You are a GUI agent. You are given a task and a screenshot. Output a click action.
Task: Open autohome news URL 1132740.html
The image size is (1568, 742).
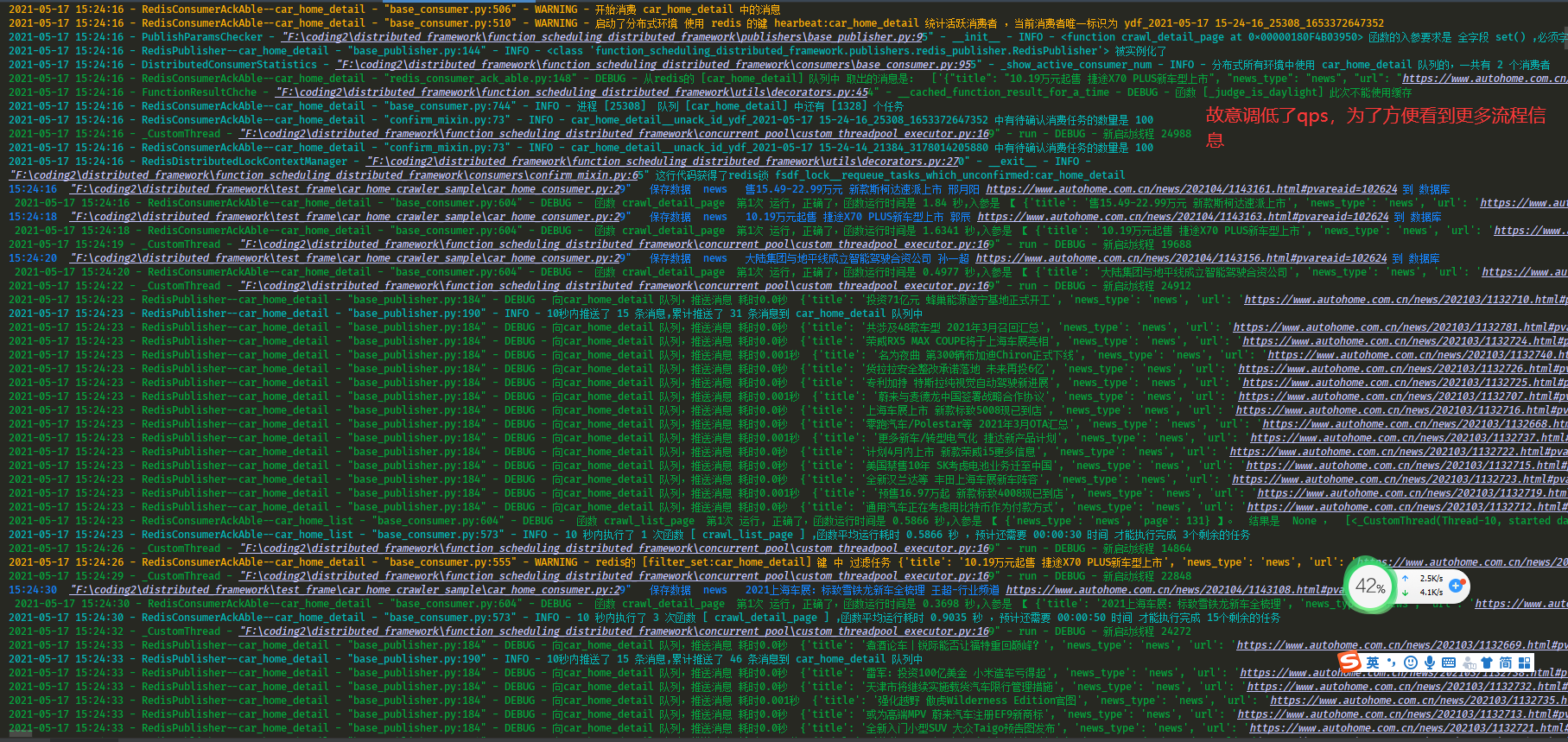(1418, 355)
